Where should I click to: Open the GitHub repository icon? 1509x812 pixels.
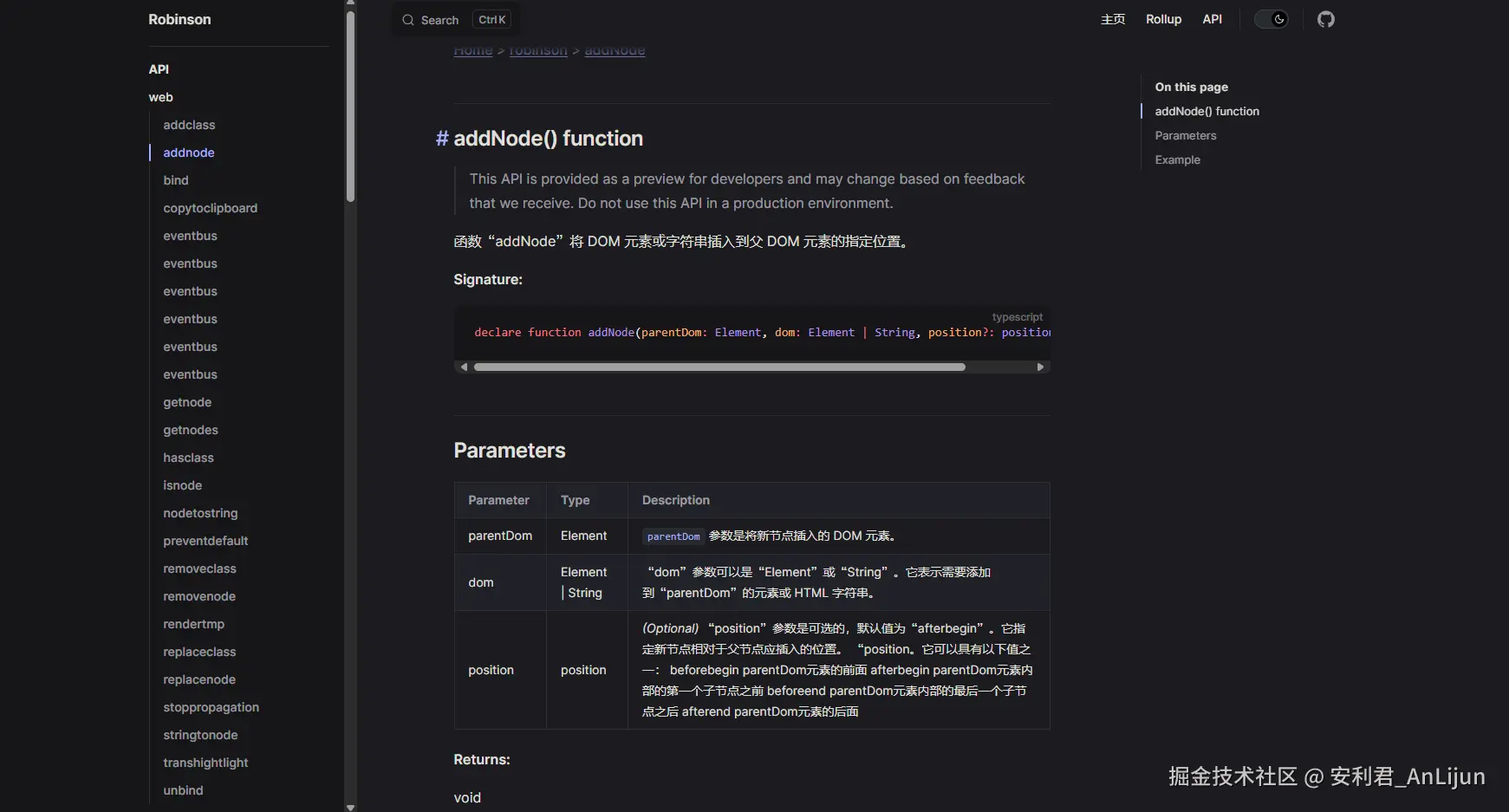1325,19
